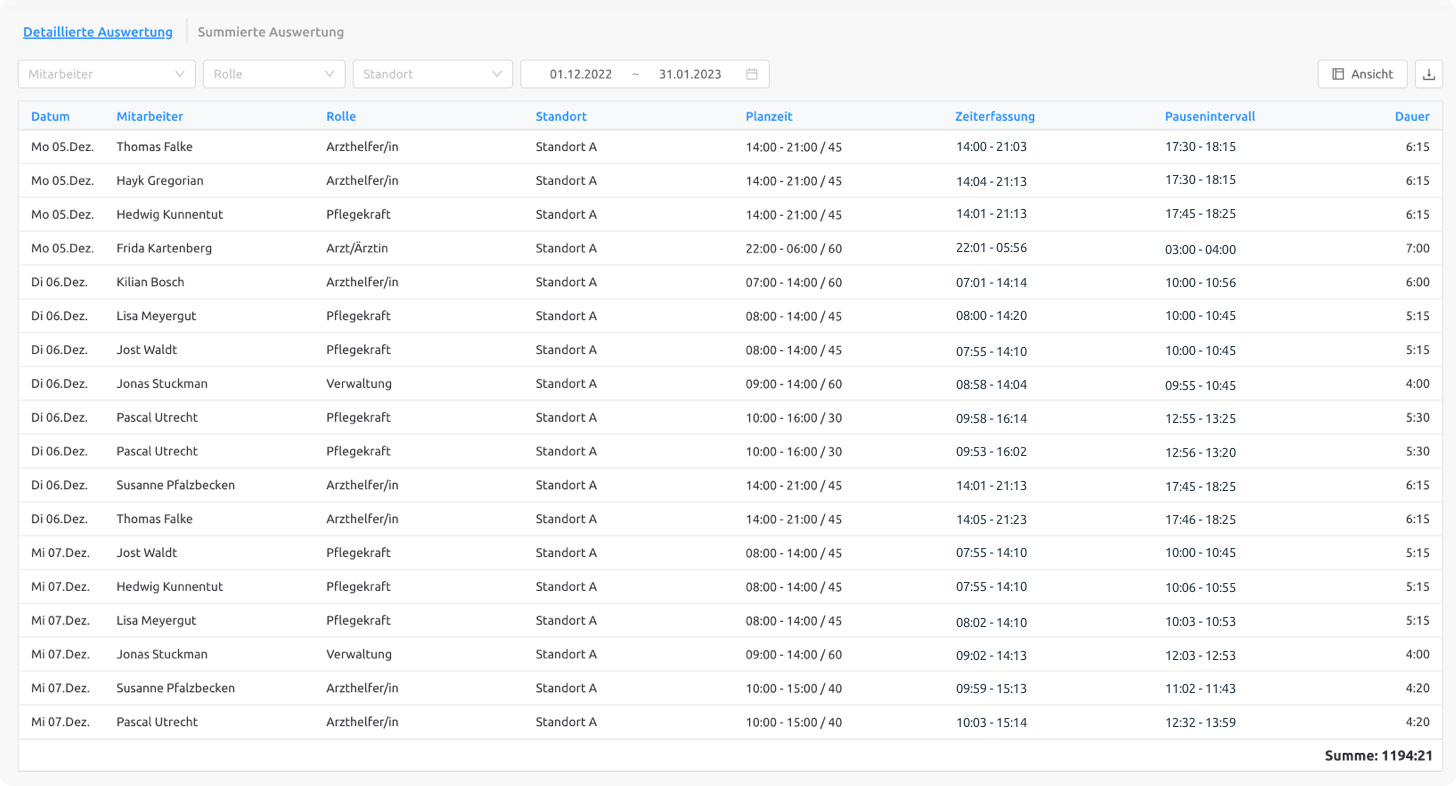
Task: Sort by the Rolle column header
Action: click(x=341, y=116)
